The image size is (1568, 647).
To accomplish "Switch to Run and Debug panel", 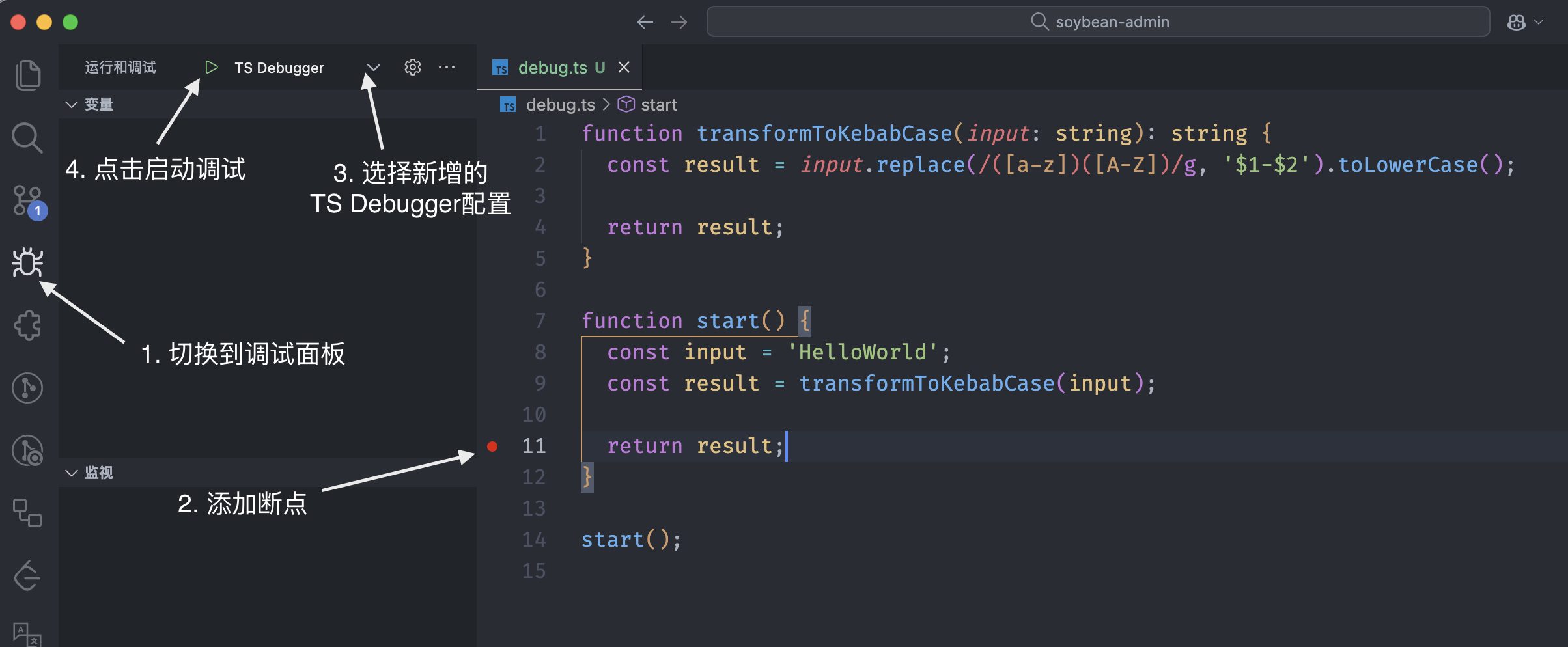I will click(27, 263).
